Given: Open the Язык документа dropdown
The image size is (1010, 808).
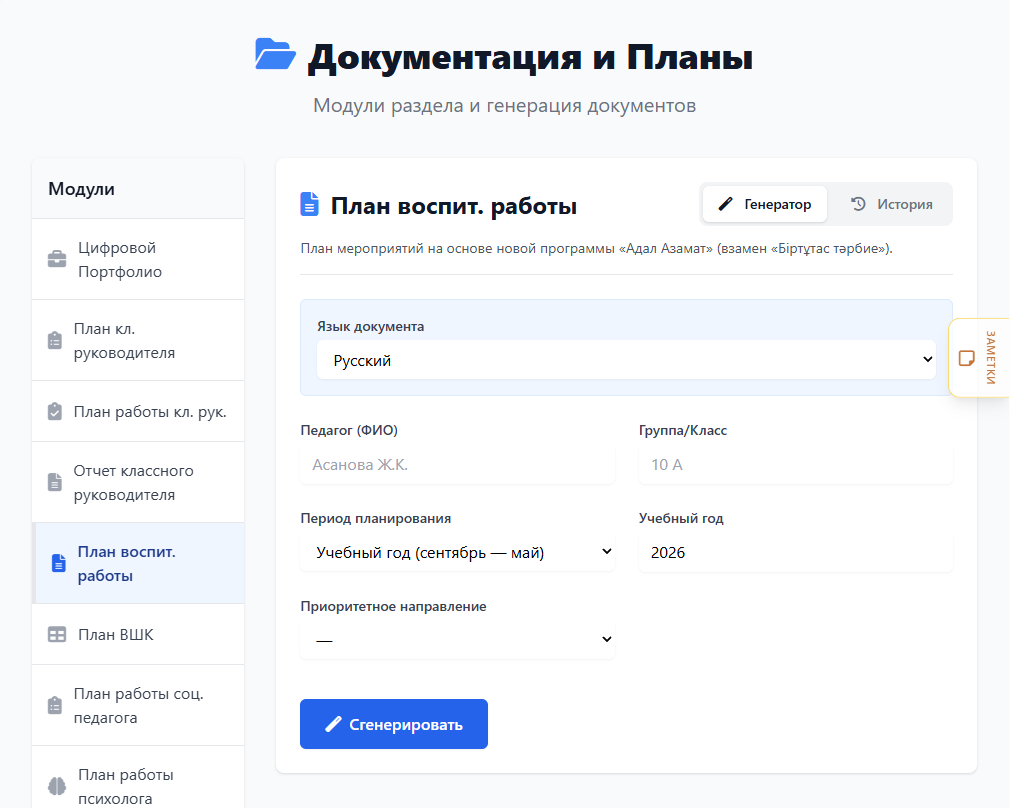Looking at the screenshot, I should (626, 360).
